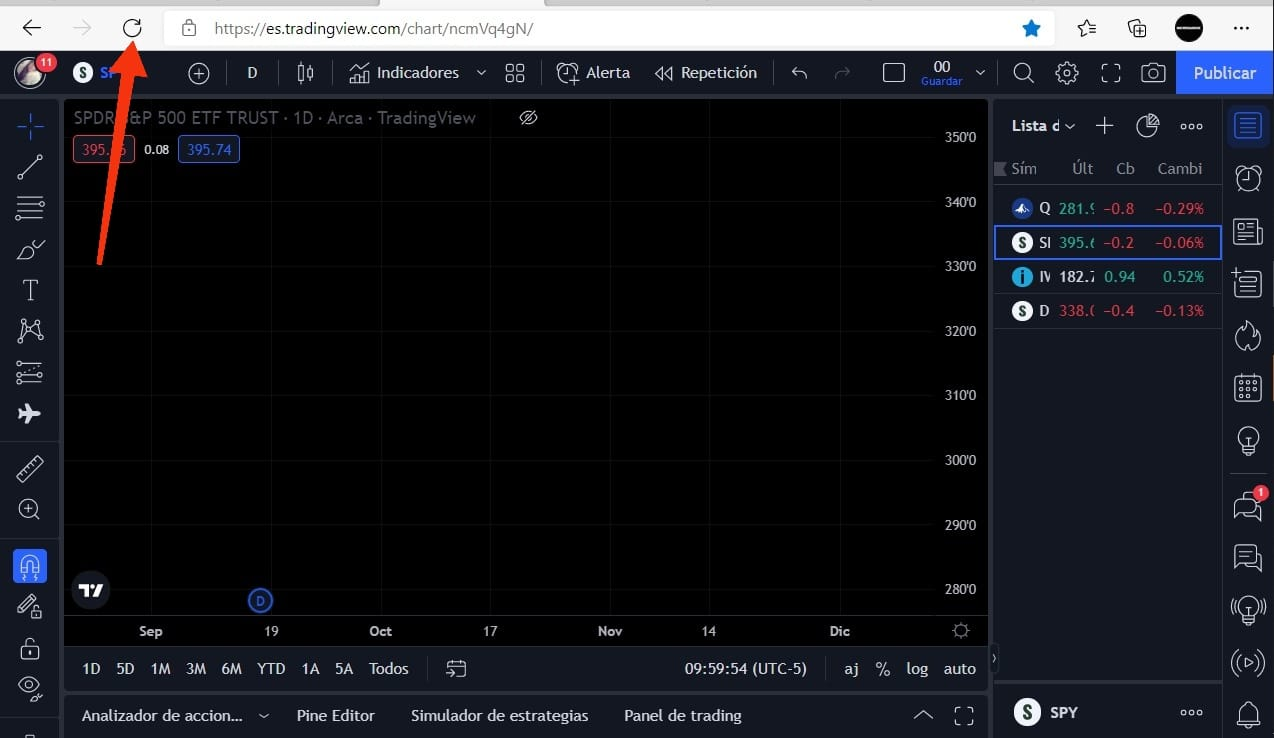Open the alerts clock panel
This screenshot has width=1274, height=738.
[x=1248, y=178]
